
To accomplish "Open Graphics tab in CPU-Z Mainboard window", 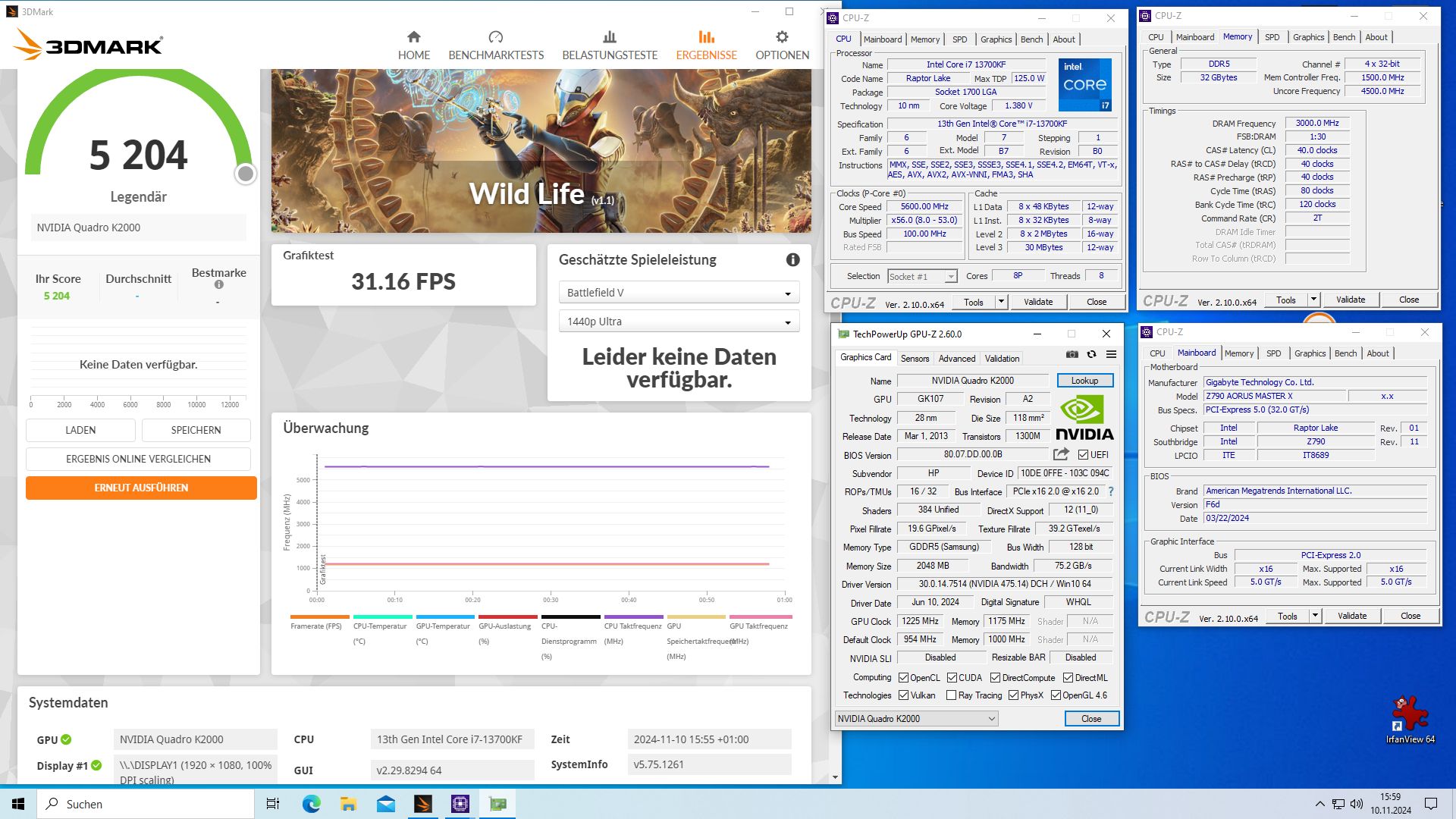I will pyautogui.click(x=1310, y=353).
